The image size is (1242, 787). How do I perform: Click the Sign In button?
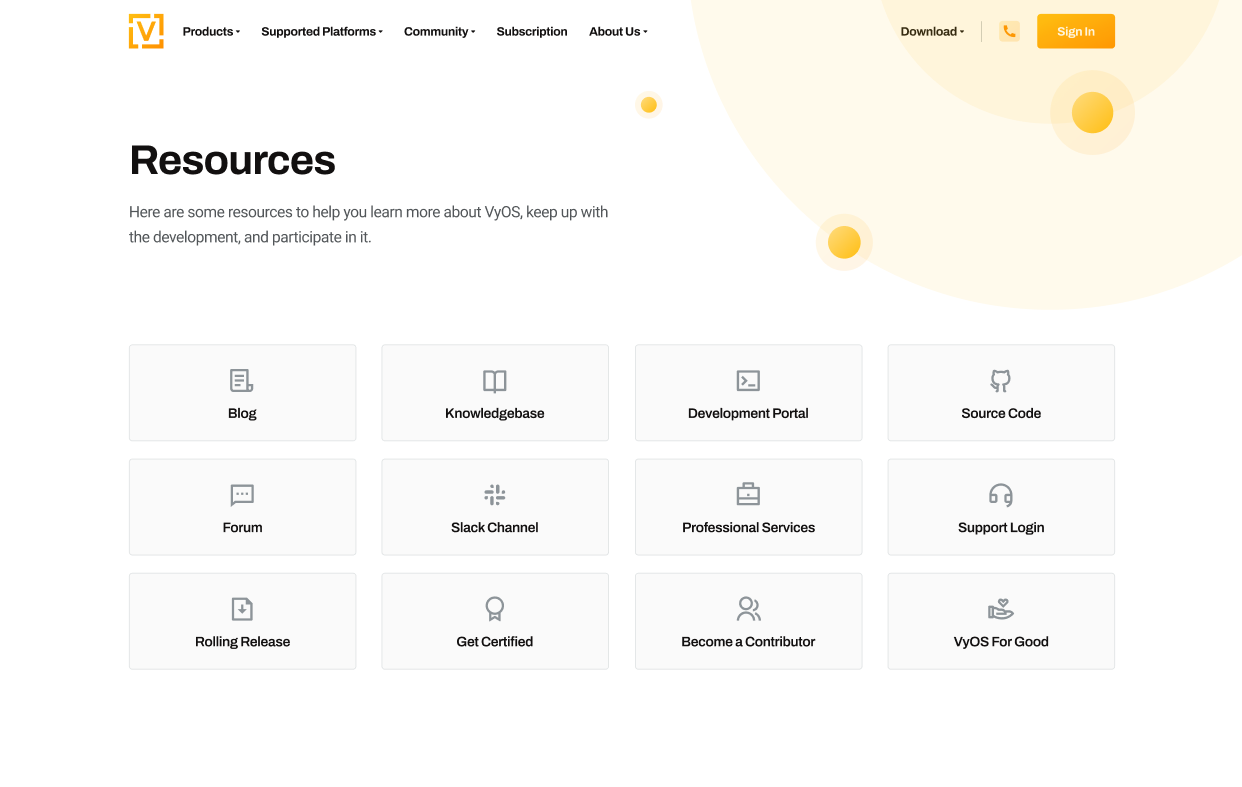pos(1075,31)
